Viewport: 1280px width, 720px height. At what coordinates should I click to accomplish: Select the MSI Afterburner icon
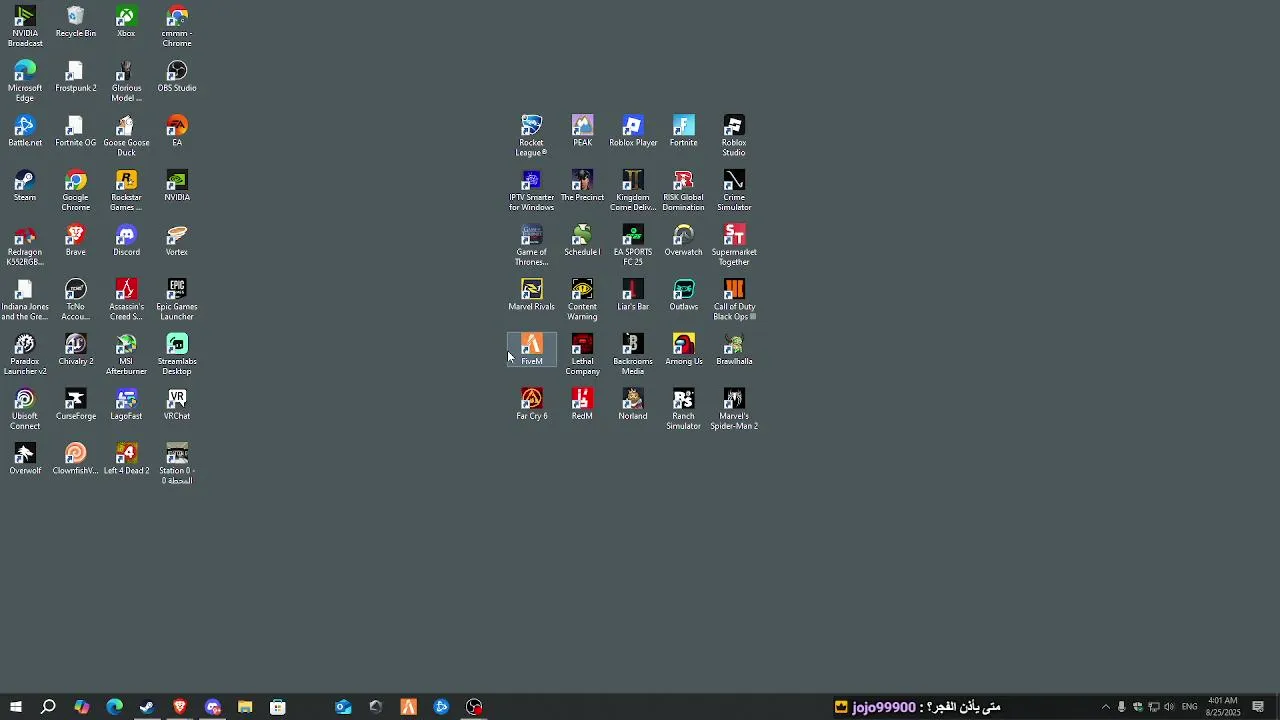pos(126,355)
